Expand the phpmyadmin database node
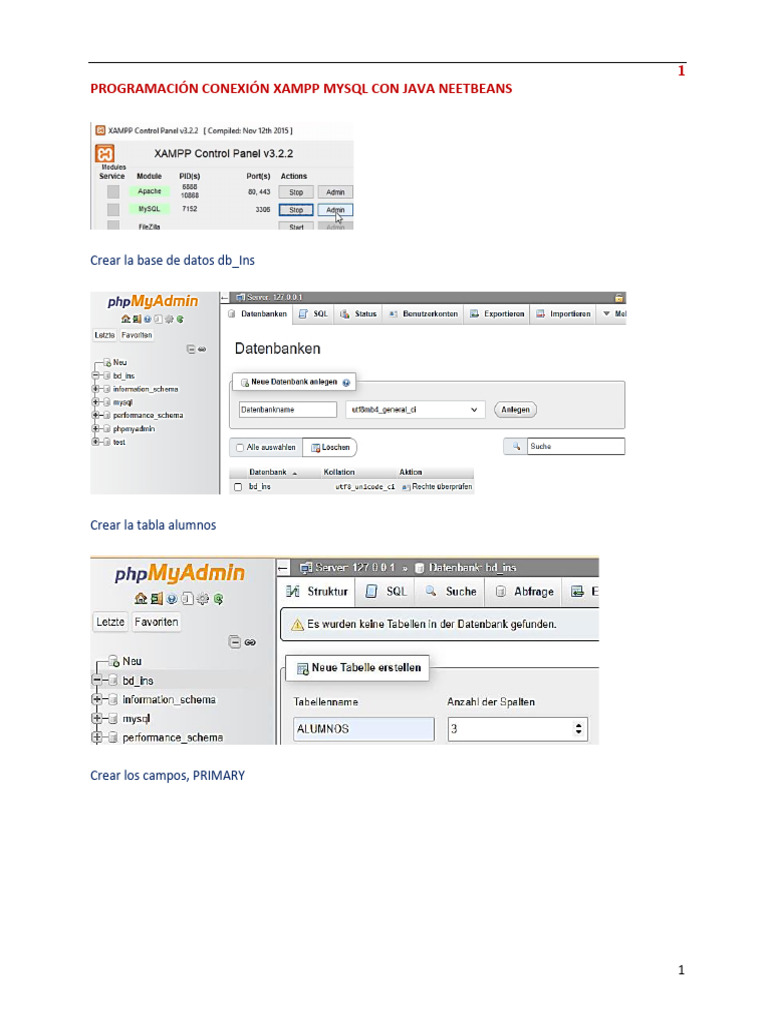 coord(96,429)
